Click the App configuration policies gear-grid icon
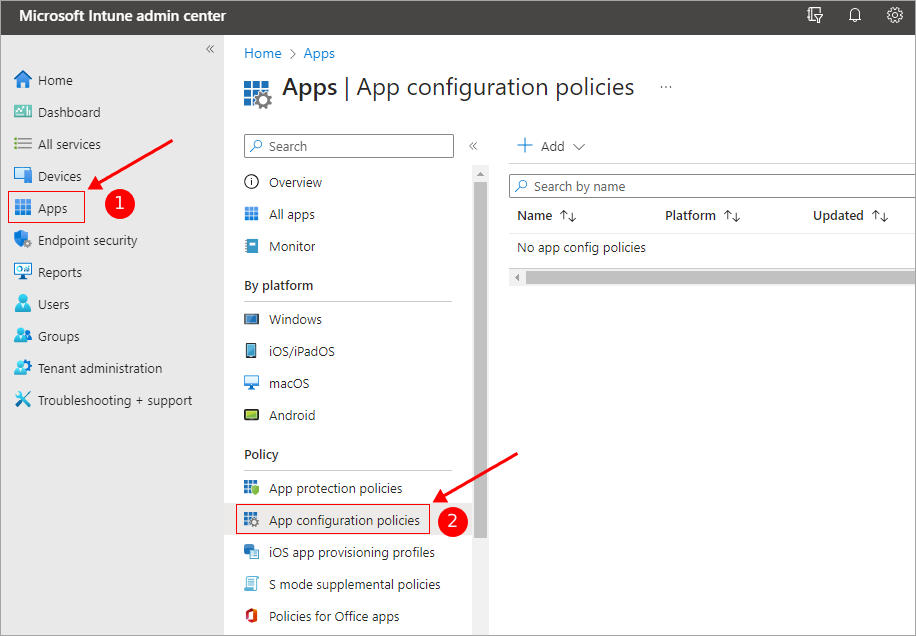The image size is (916, 636). tap(251, 520)
